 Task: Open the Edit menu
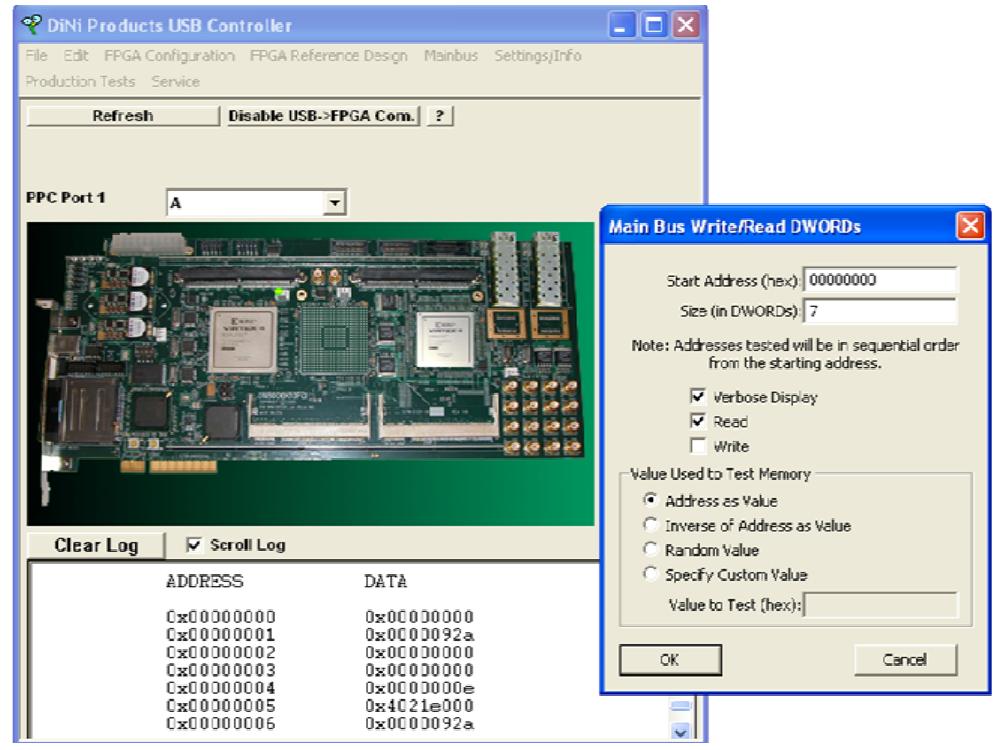point(76,56)
